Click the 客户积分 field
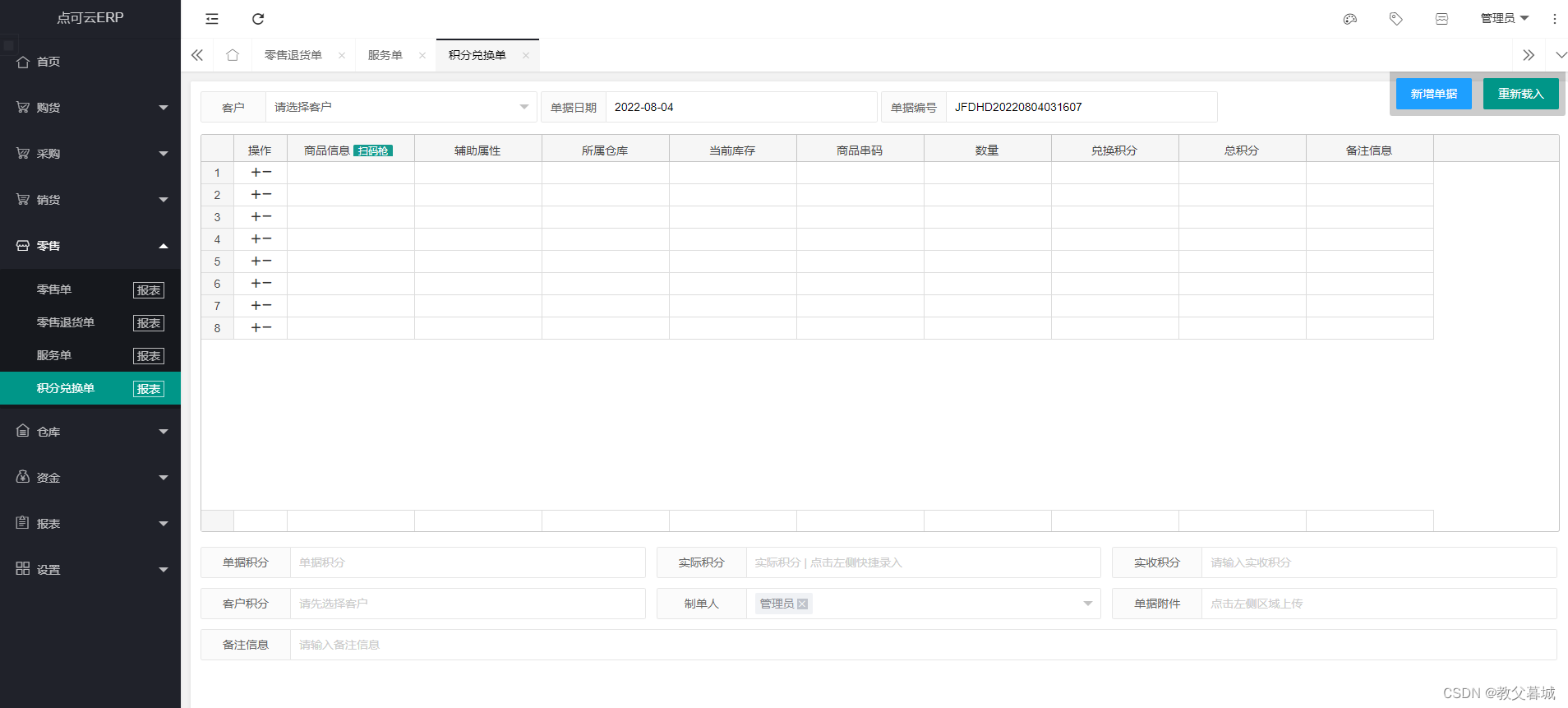Screen dimensions: 1568x708 point(468,604)
